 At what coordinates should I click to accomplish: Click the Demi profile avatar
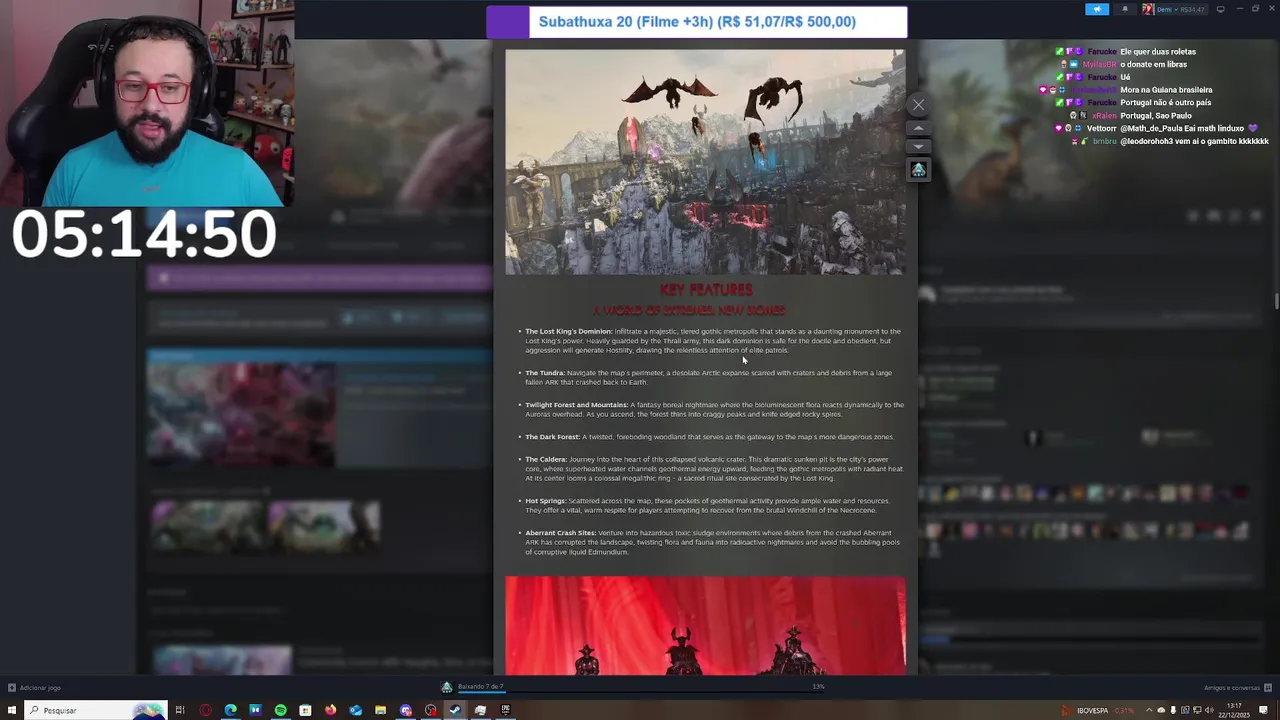point(1148,9)
